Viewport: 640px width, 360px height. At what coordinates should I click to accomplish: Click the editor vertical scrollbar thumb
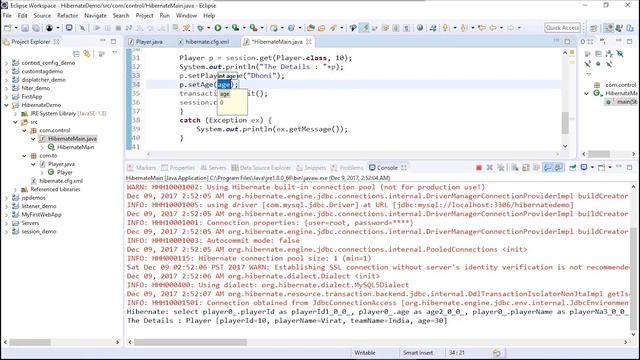tap(565, 122)
